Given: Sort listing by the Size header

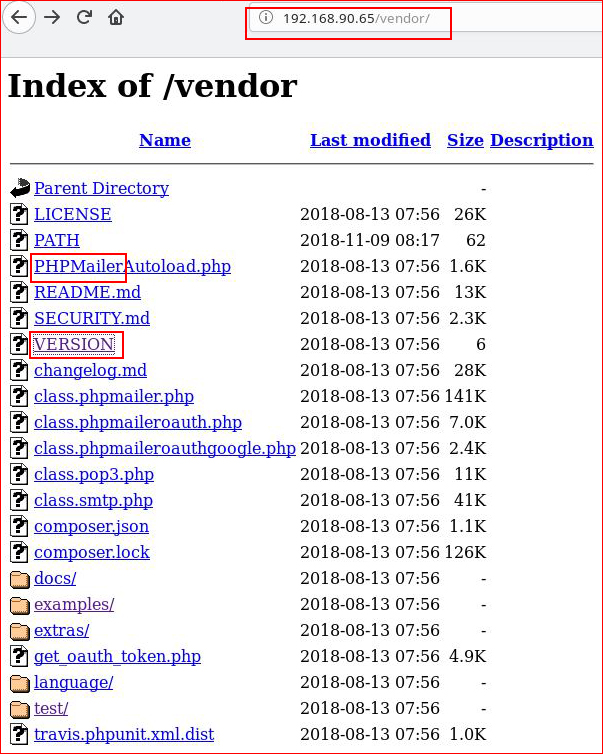Looking at the screenshot, I should click(x=465, y=140).
